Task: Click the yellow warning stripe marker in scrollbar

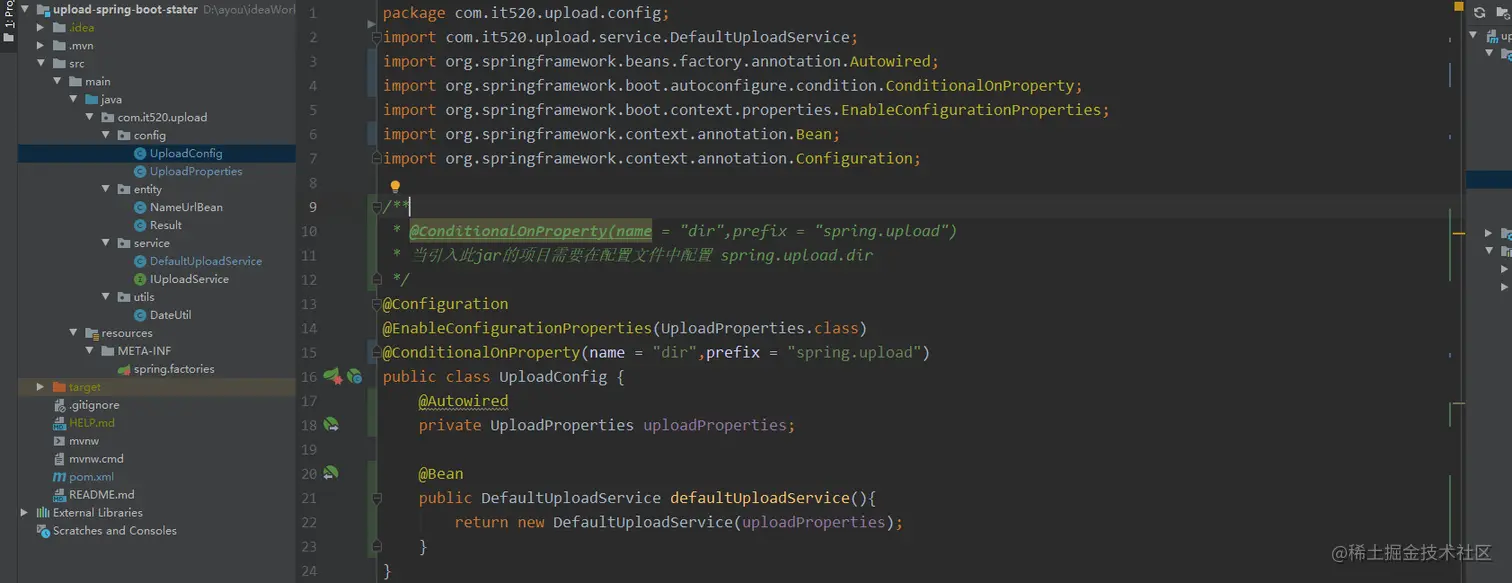Action: pyautogui.click(x=1459, y=232)
